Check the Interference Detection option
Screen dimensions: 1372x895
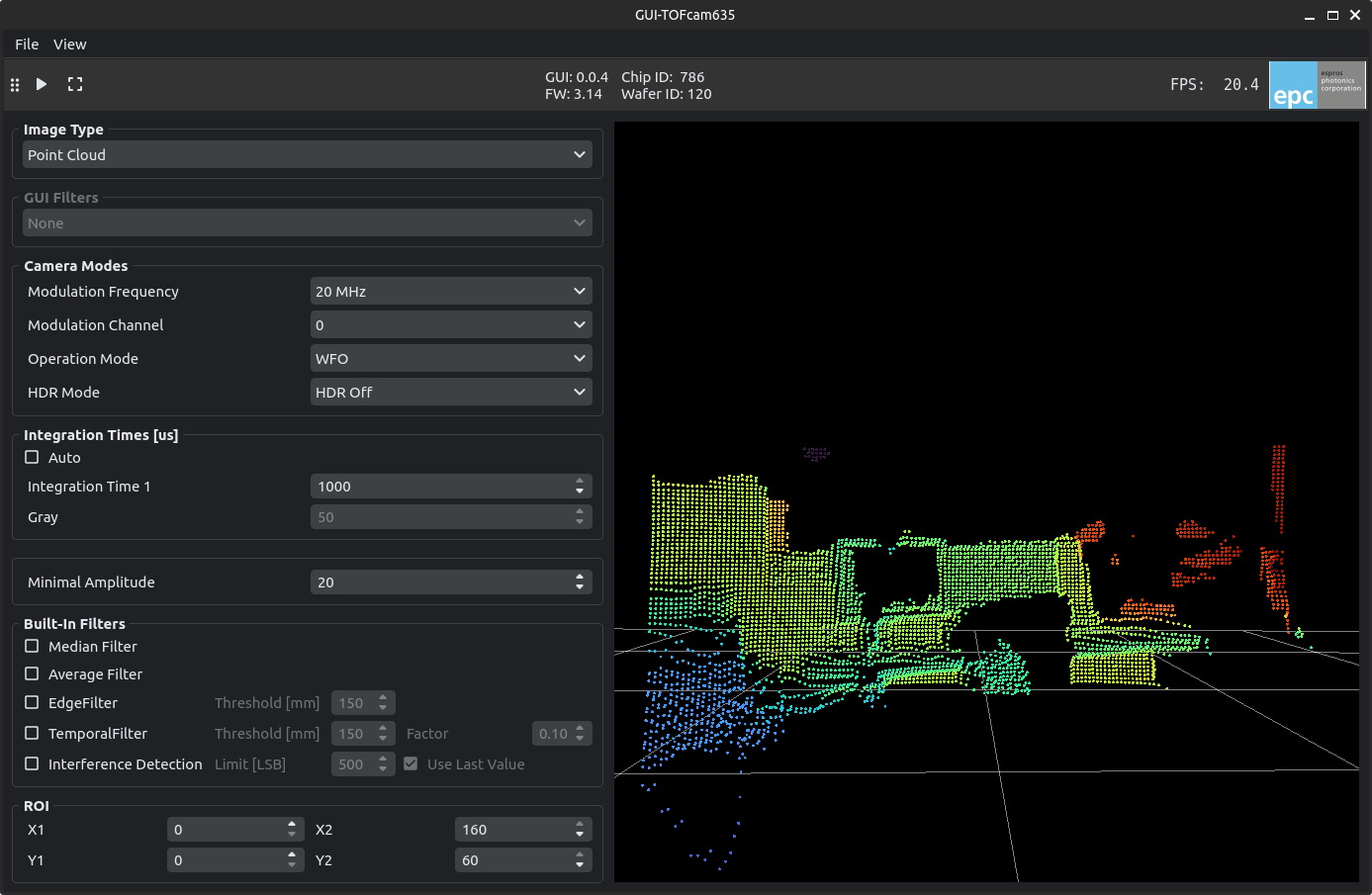[32, 763]
